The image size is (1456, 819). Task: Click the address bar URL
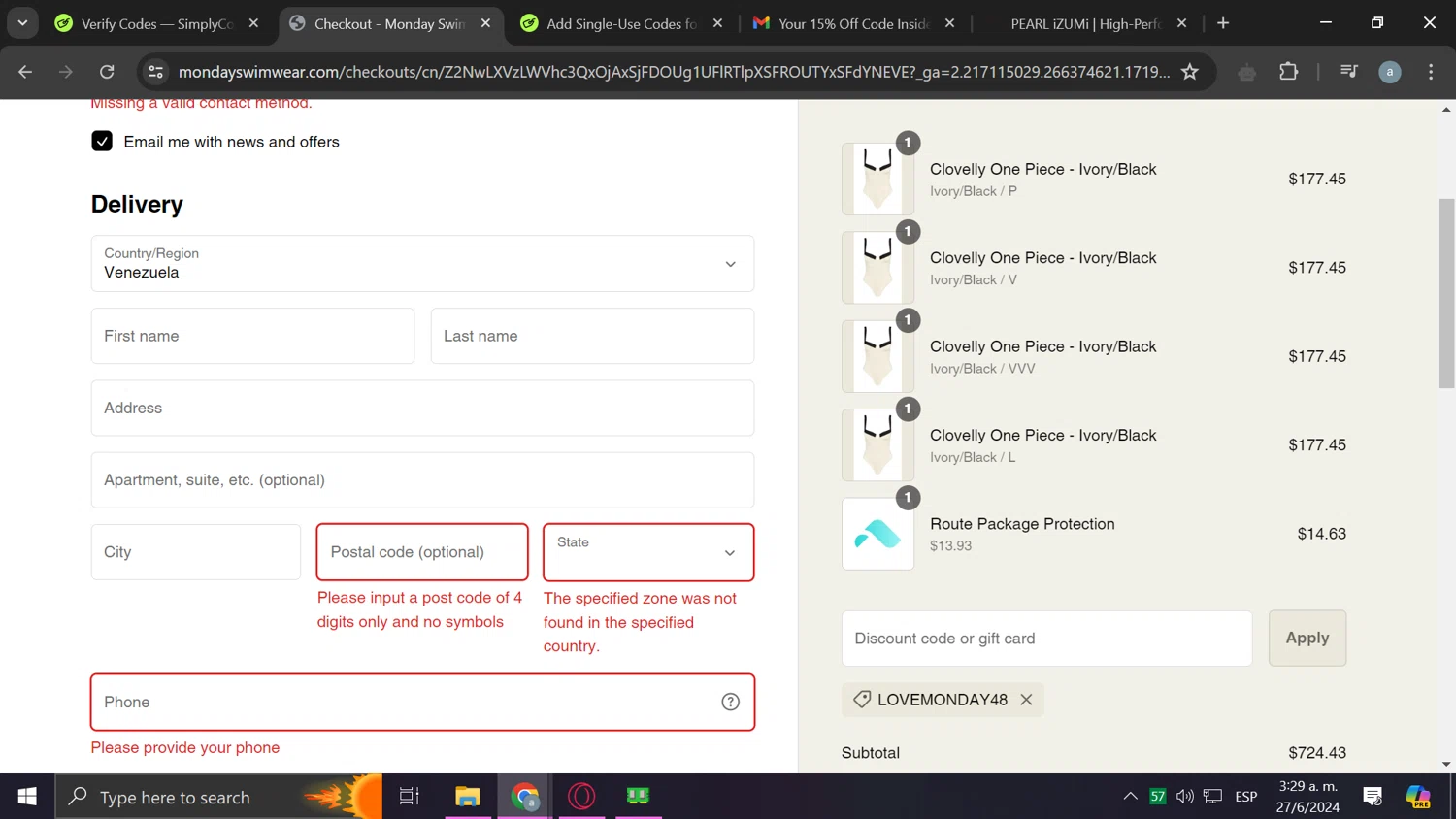[674, 72]
